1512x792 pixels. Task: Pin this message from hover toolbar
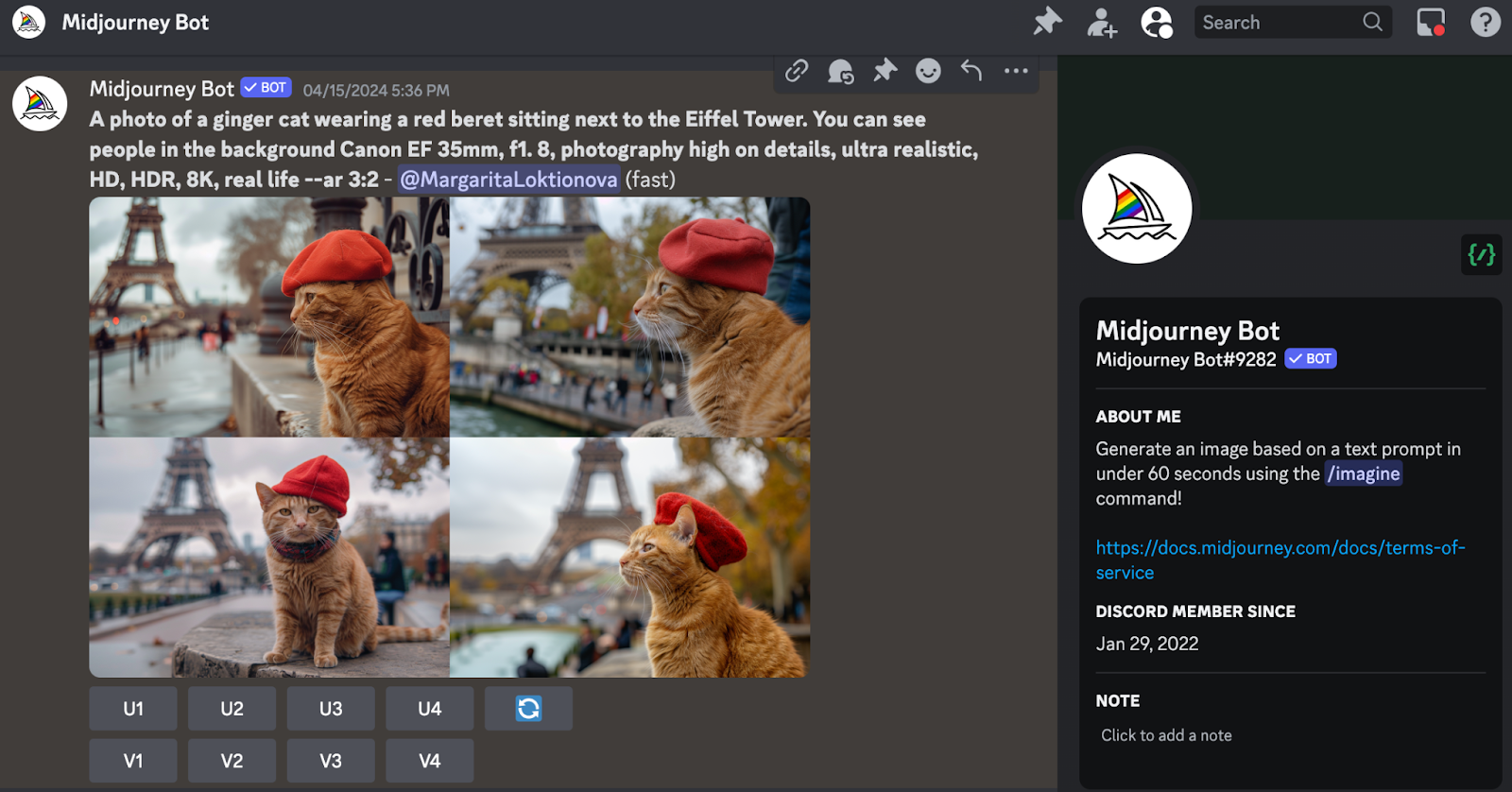click(x=885, y=71)
